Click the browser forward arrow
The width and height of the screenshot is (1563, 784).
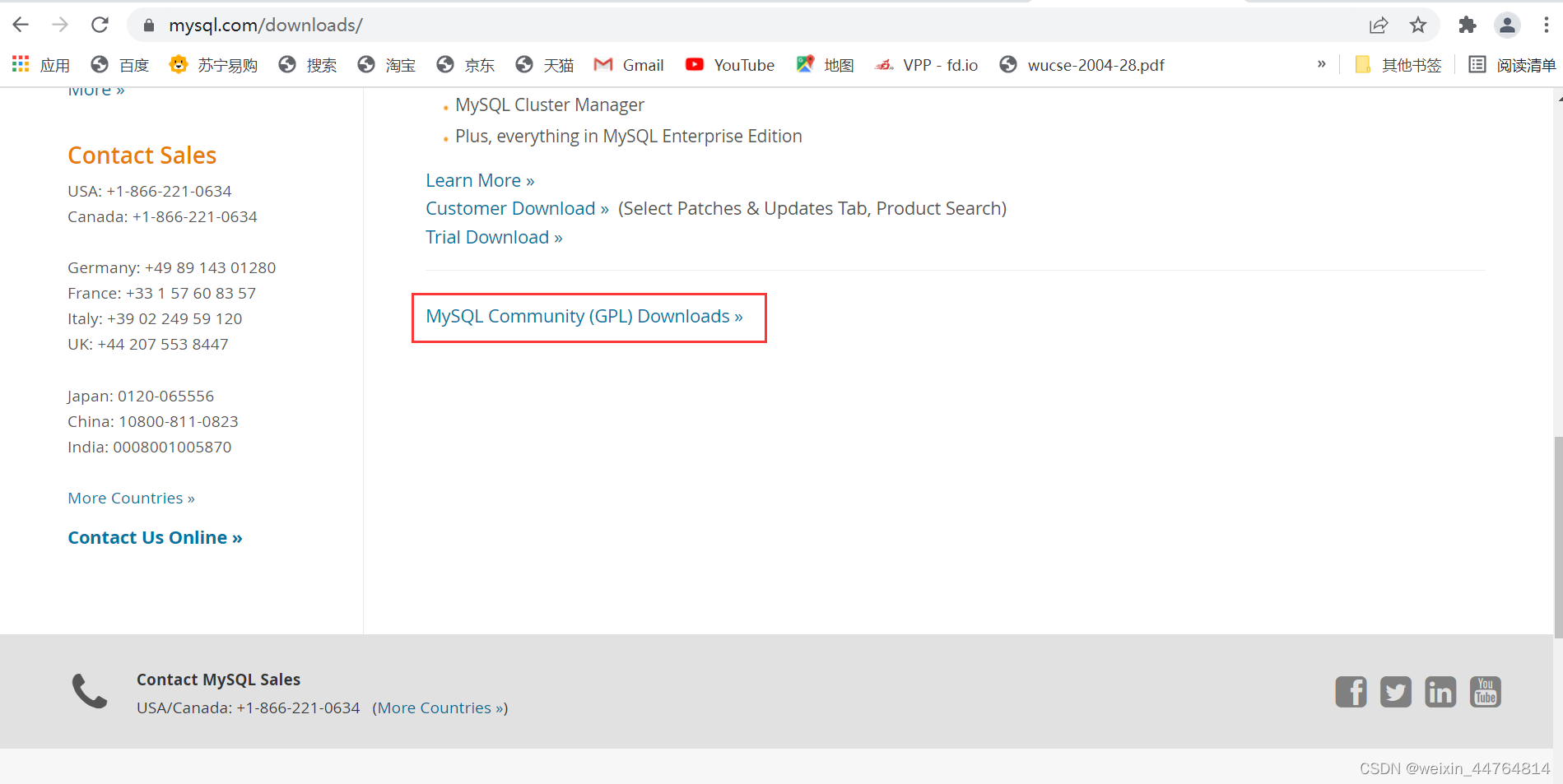(60, 25)
